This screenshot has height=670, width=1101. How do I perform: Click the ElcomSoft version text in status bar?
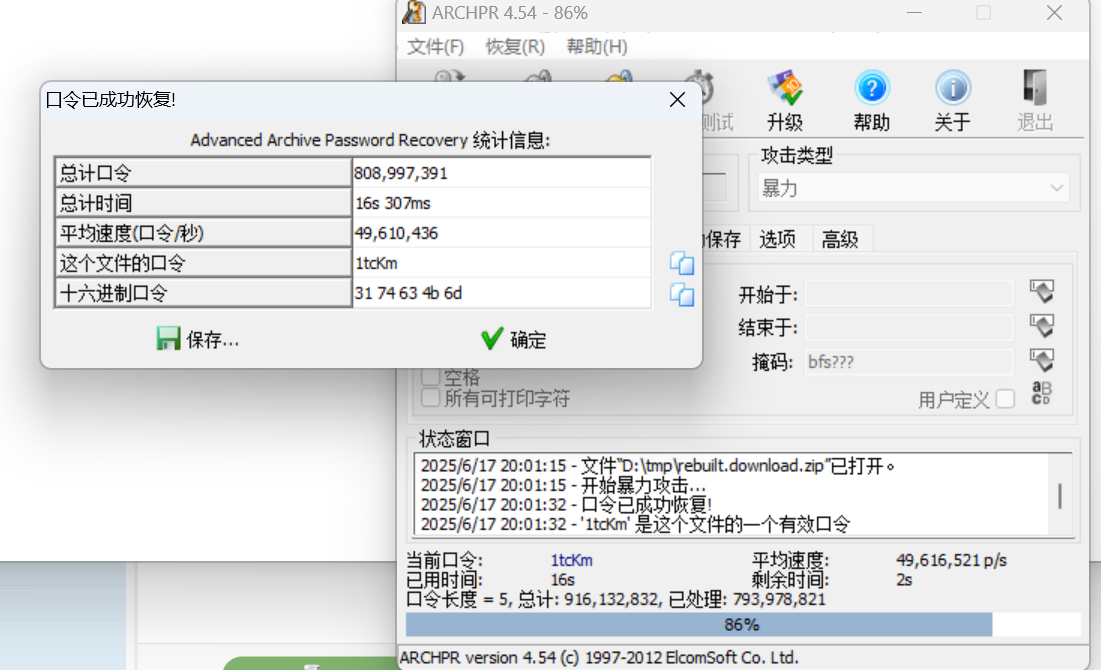599,658
